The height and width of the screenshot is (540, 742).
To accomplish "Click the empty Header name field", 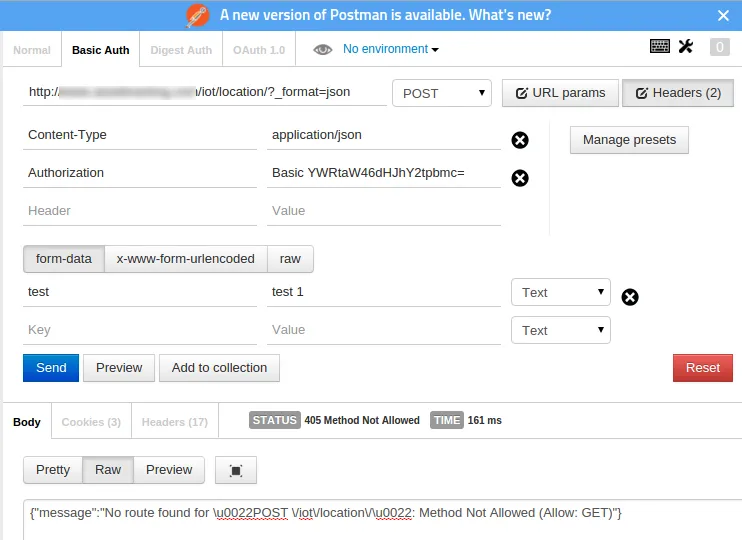I will tap(140, 211).
